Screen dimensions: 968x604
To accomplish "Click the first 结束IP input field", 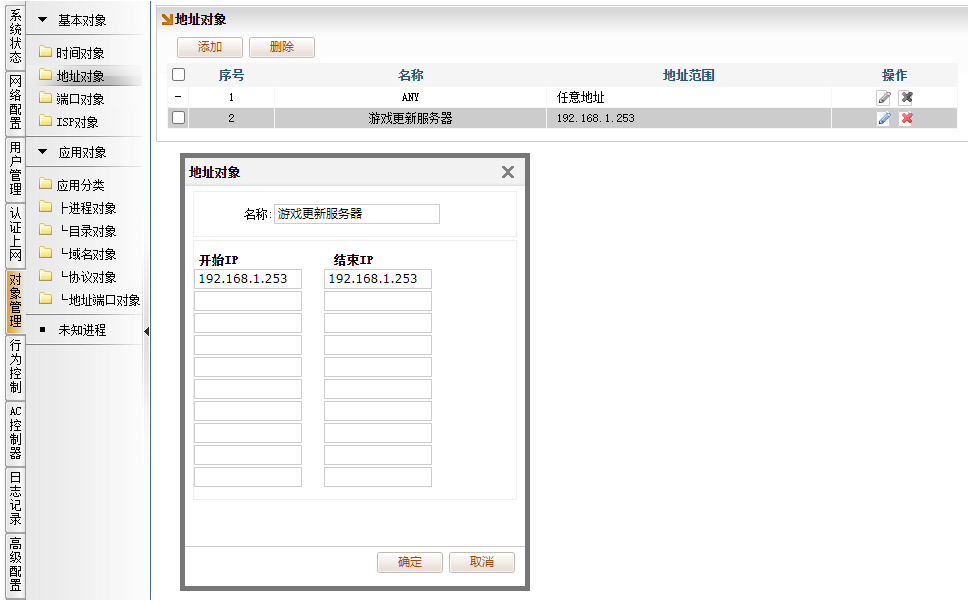I will click(378, 279).
